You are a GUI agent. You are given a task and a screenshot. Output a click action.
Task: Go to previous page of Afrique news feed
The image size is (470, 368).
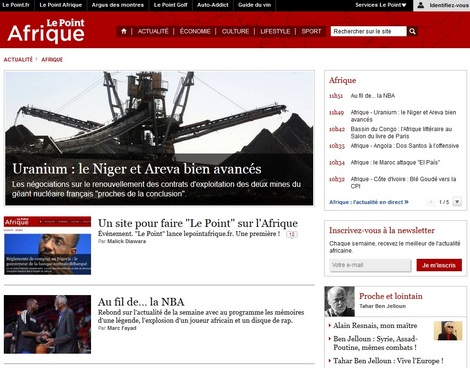point(431,202)
